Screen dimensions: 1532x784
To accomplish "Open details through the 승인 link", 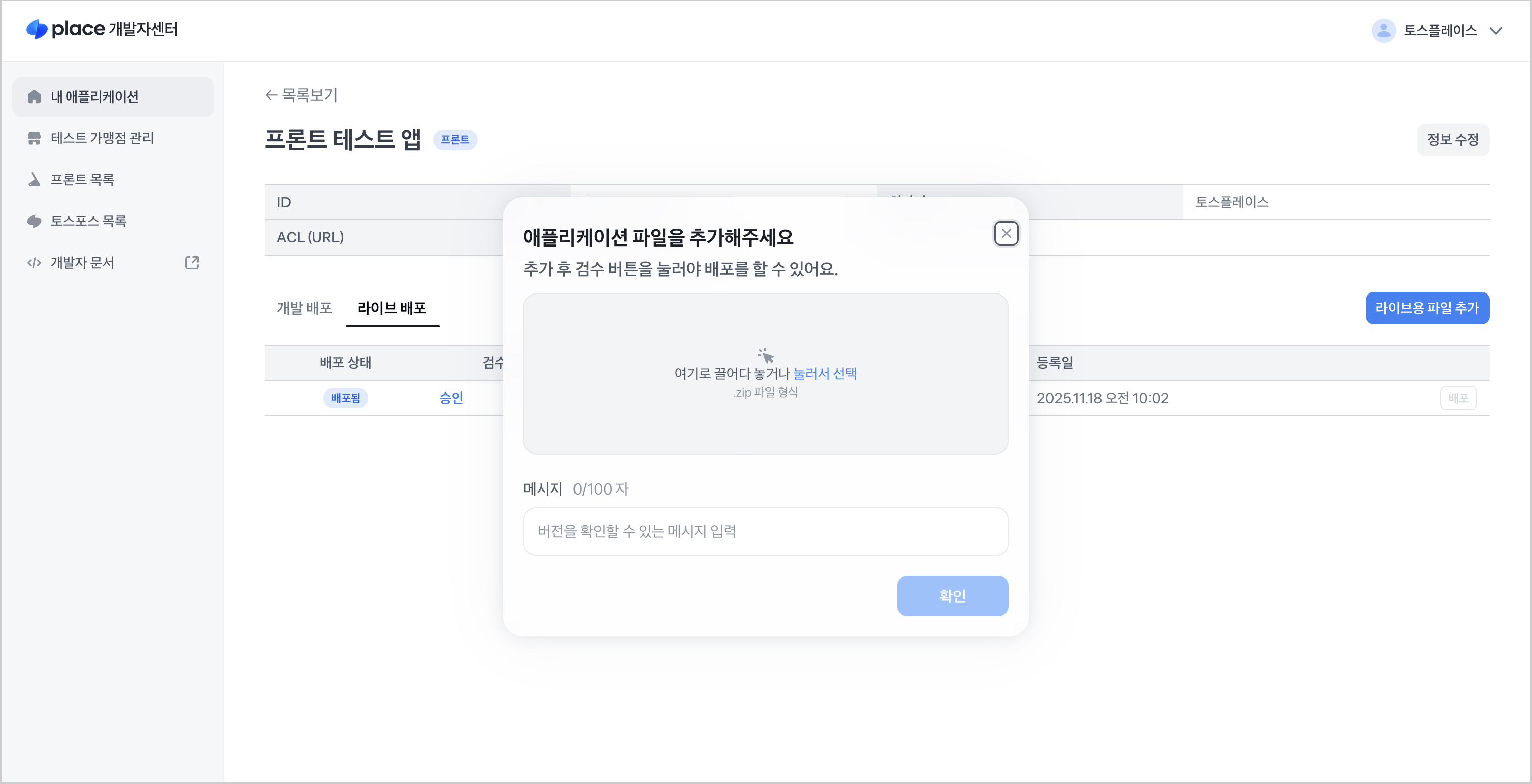I will (x=451, y=398).
